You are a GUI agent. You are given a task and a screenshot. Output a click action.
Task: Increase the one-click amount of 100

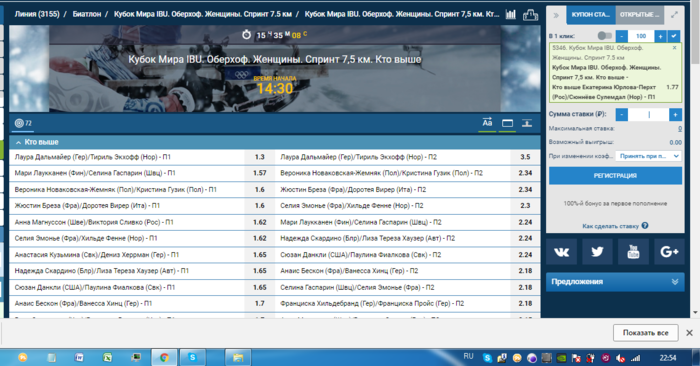(x=660, y=36)
